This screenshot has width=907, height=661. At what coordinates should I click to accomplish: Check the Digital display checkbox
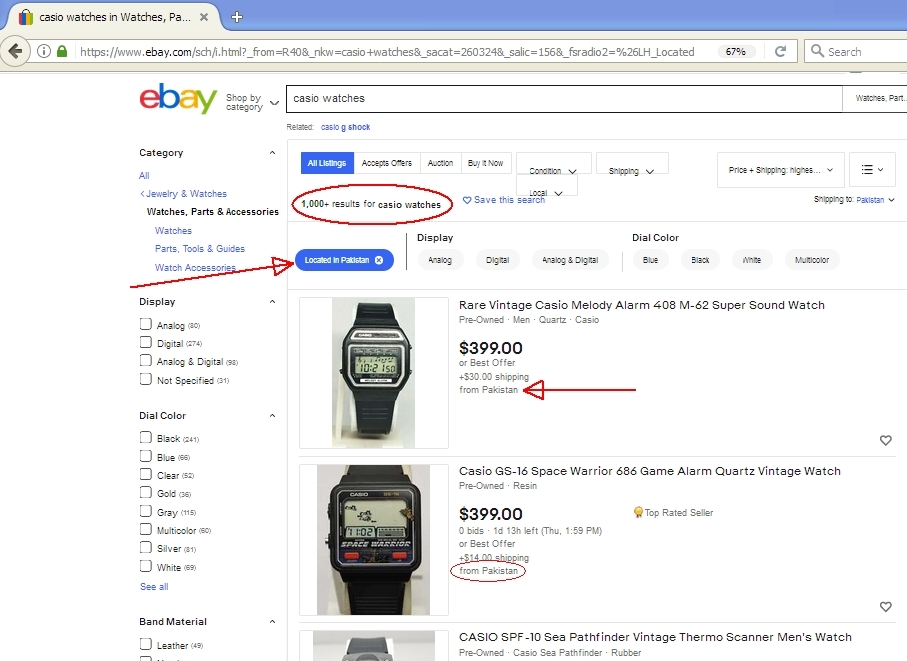pyautogui.click(x=146, y=342)
